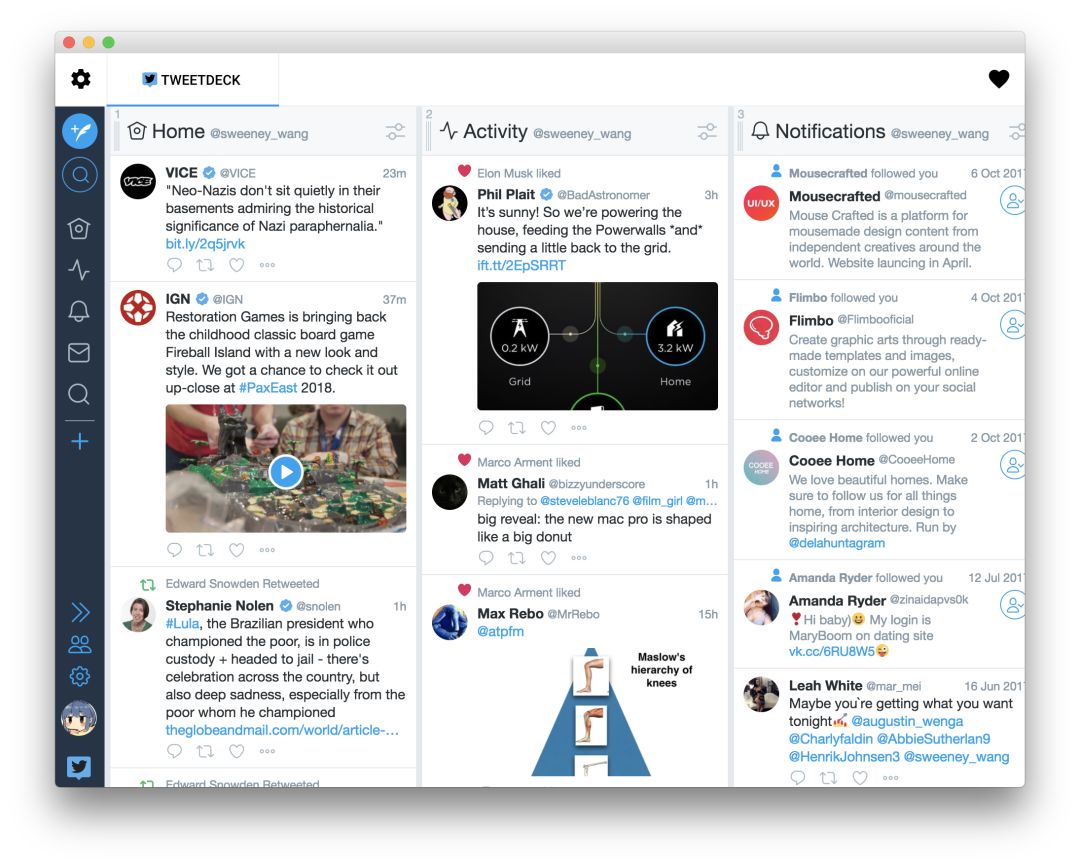Open more options on Leah White tweet
1080x866 pixels.
891,778
